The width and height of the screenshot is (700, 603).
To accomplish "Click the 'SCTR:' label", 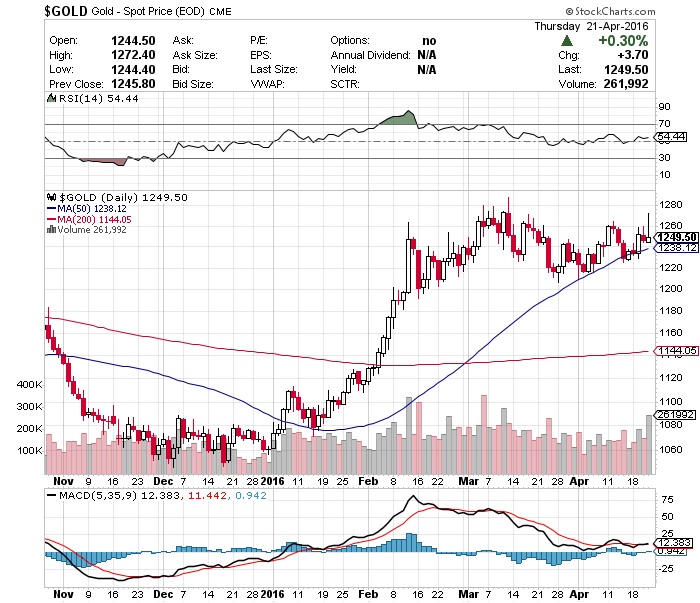I will [345, 84].
